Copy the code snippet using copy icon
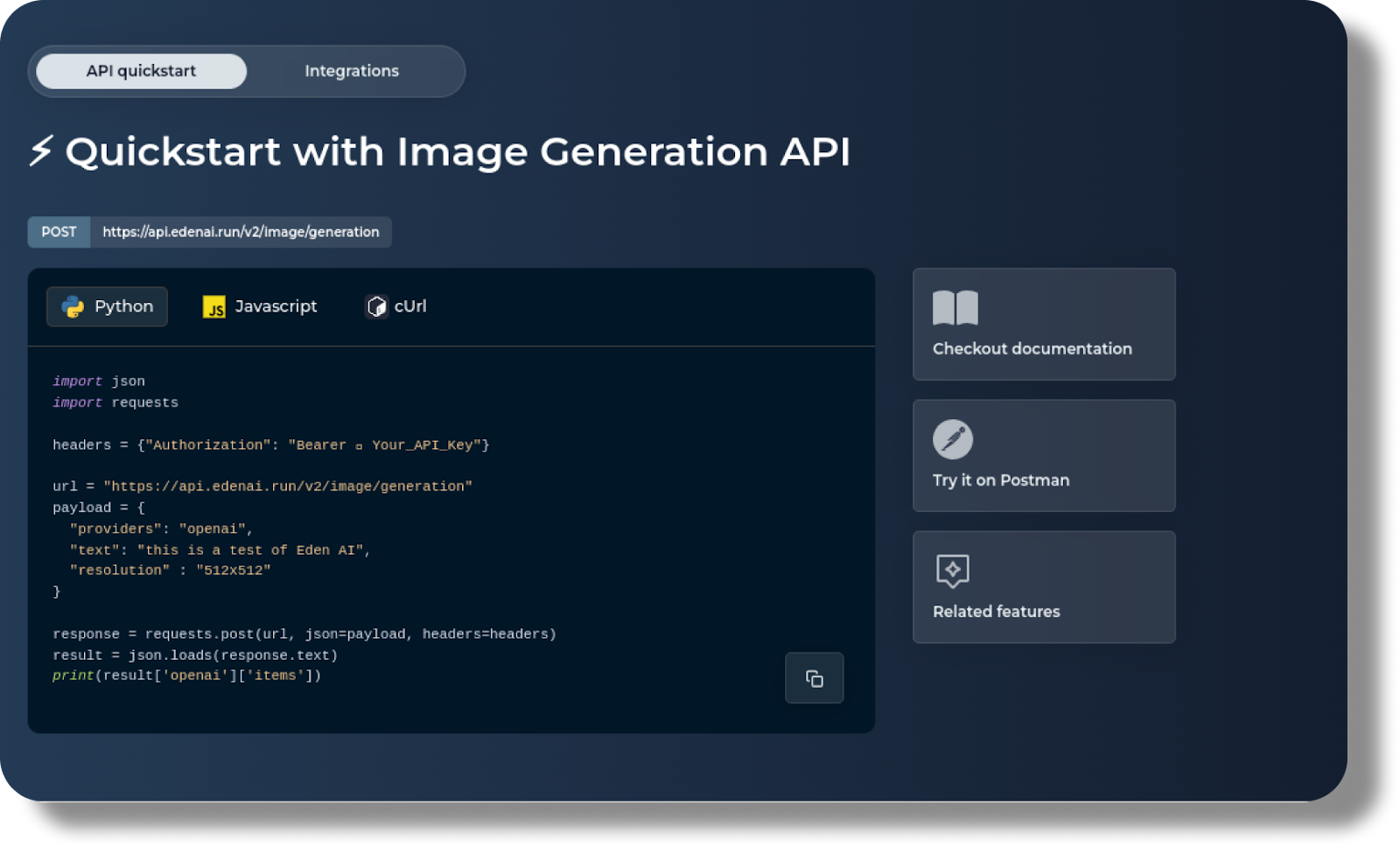Image resolution: width=1400 pixels, height=848 pixels. pos(814,678)
